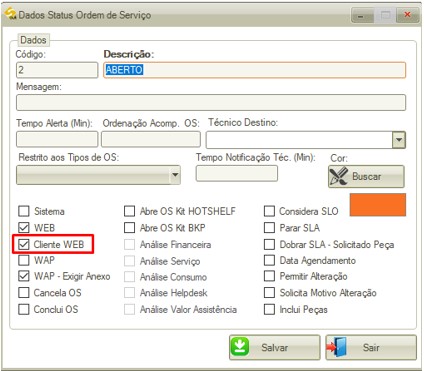Viewport: 424px width, 371px height.
Task: Click the Análise Helpdesk checkbox
Action: pyautogui.click(x=129, y=293)
